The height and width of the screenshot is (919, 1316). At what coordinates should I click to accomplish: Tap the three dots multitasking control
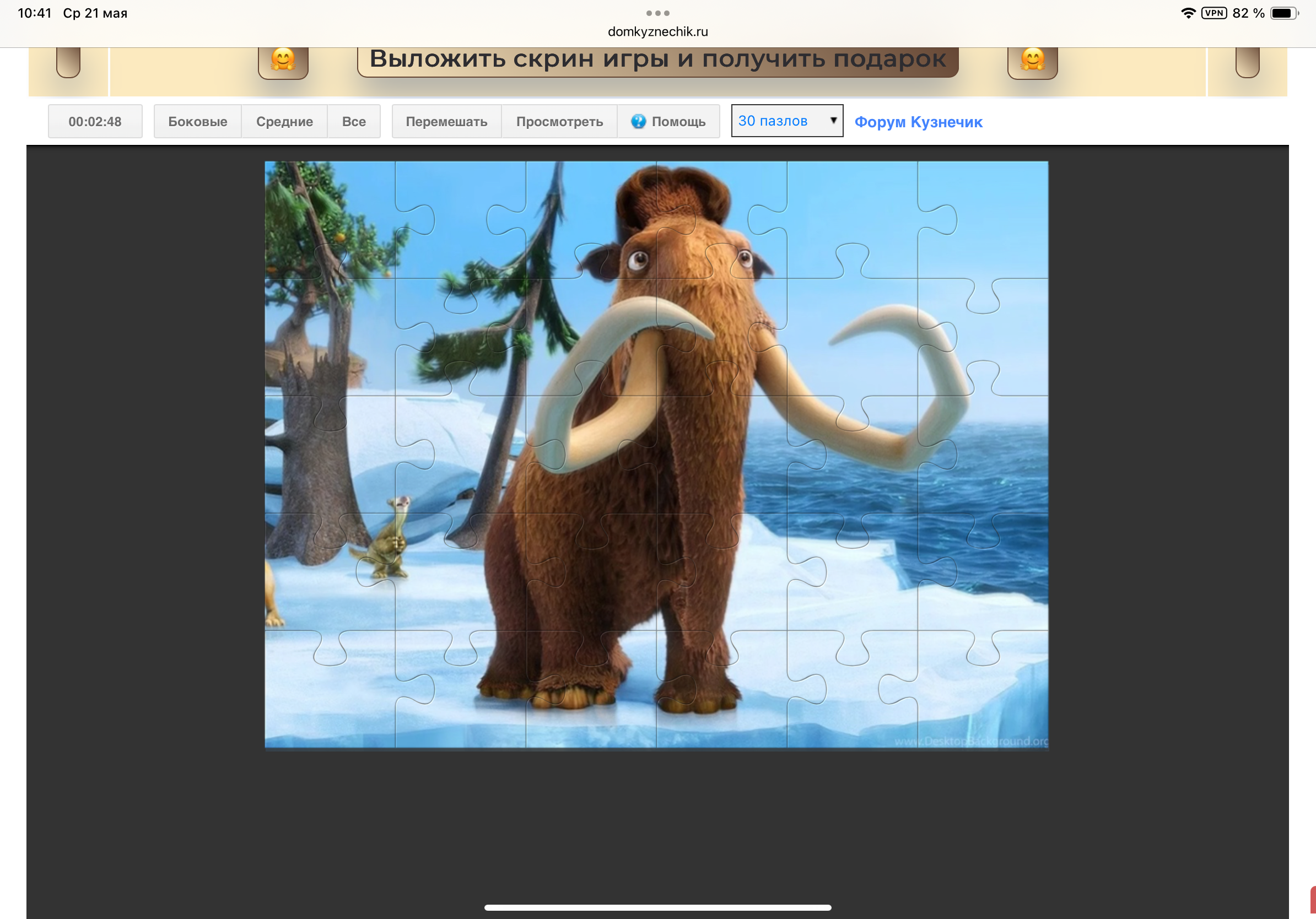click(657, 13)
